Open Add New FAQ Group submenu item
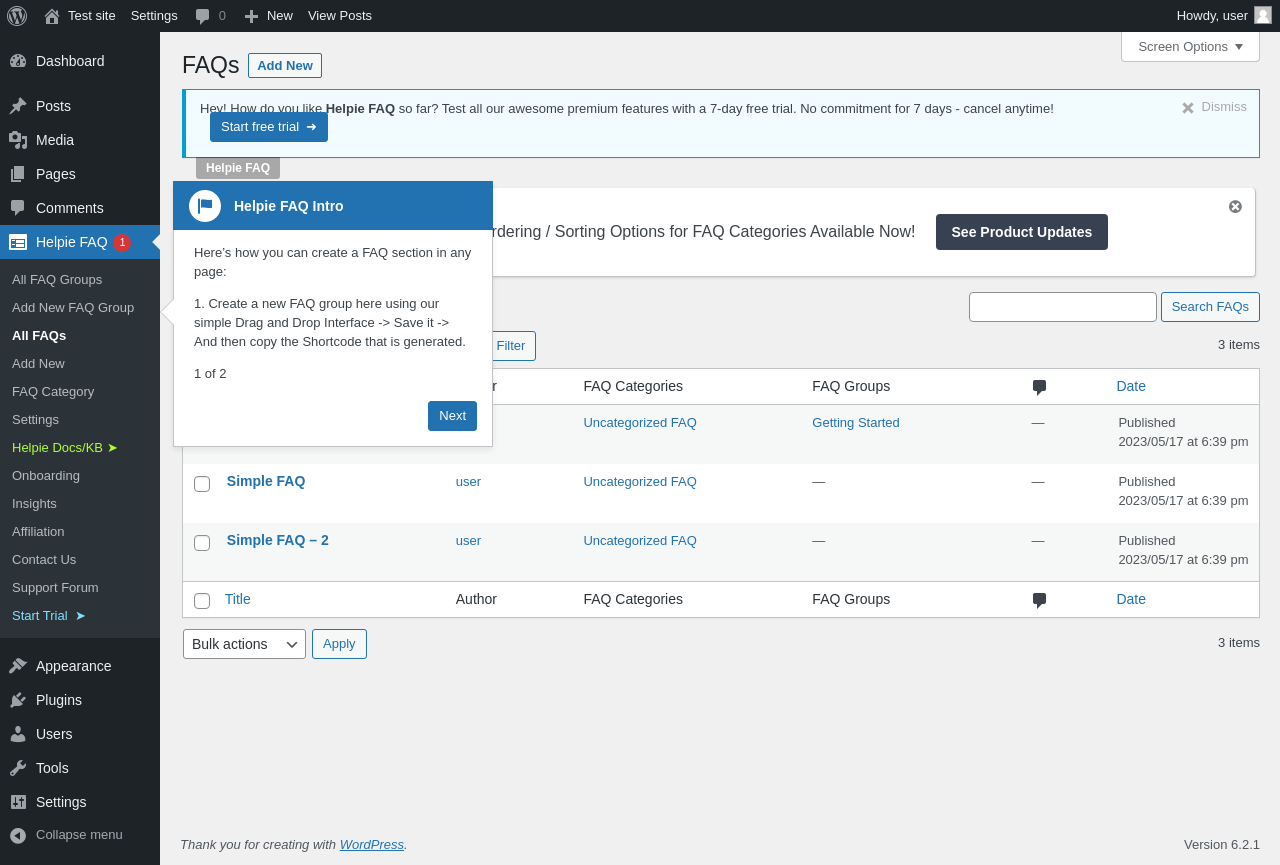The image size is (1280, 865). coord(73,307)
